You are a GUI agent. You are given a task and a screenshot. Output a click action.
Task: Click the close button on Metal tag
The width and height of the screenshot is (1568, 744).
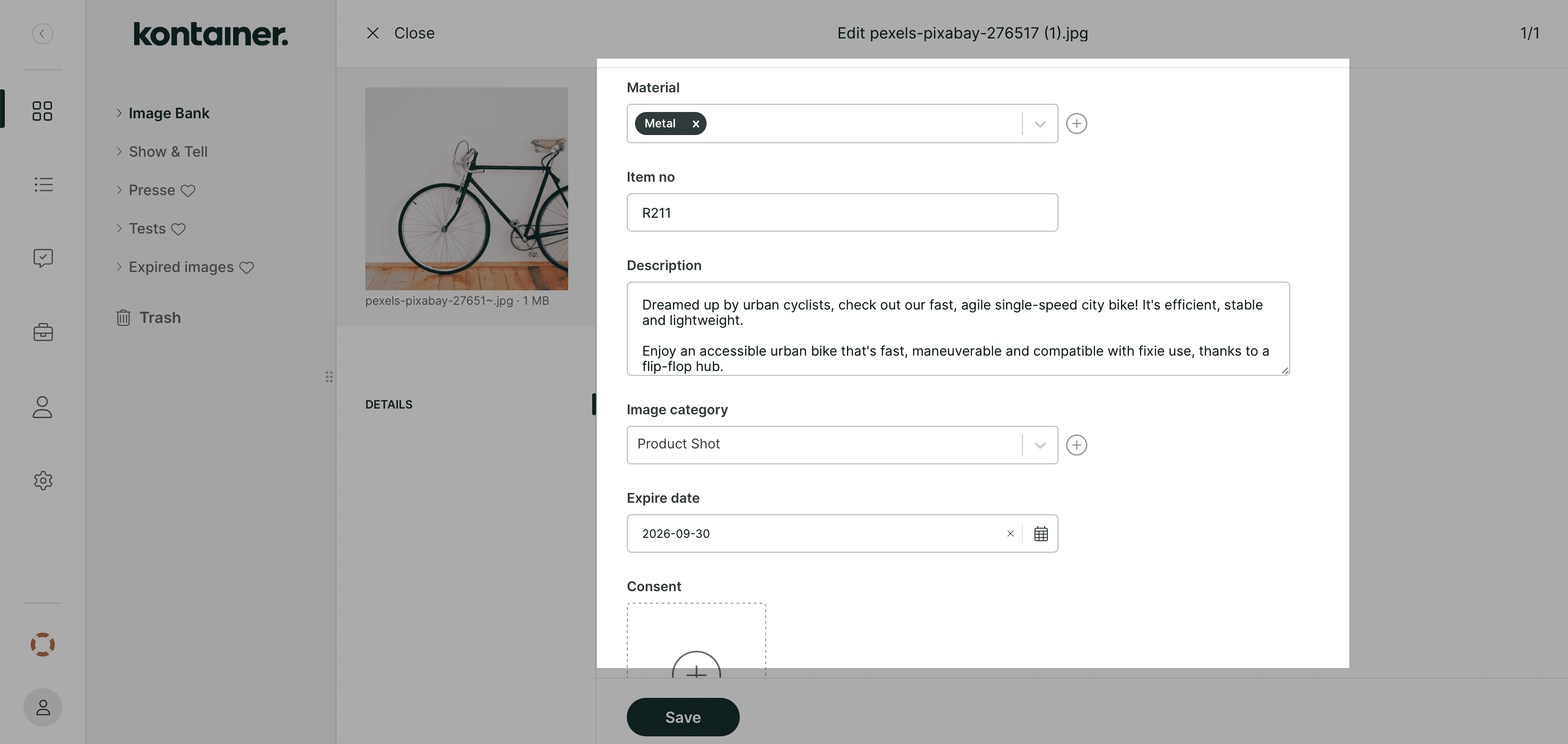coord(696,123)
